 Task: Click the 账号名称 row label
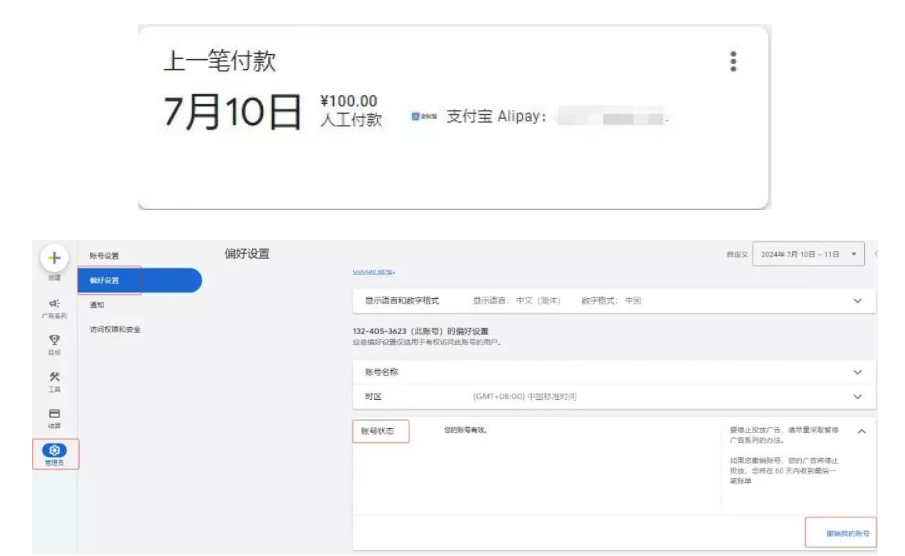(x=381, y=372)
